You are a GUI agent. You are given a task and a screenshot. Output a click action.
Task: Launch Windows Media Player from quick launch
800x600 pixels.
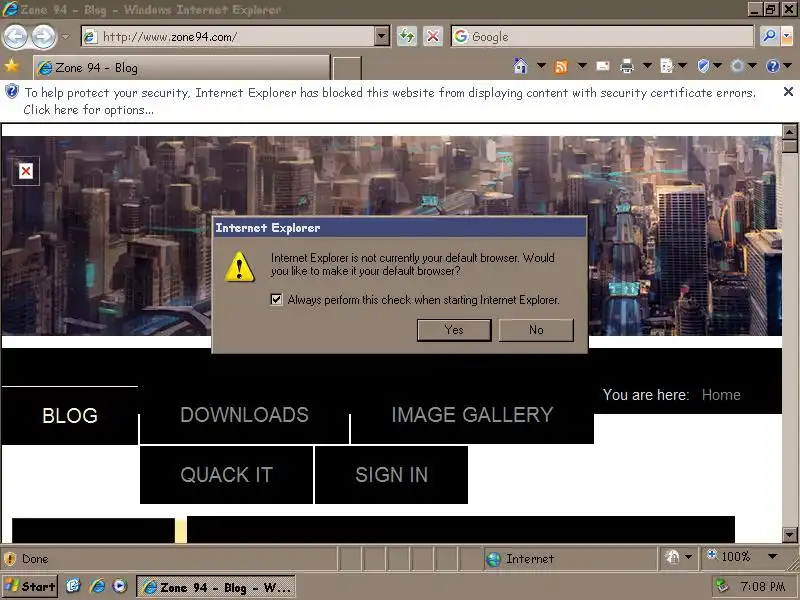tap(120, 586)
